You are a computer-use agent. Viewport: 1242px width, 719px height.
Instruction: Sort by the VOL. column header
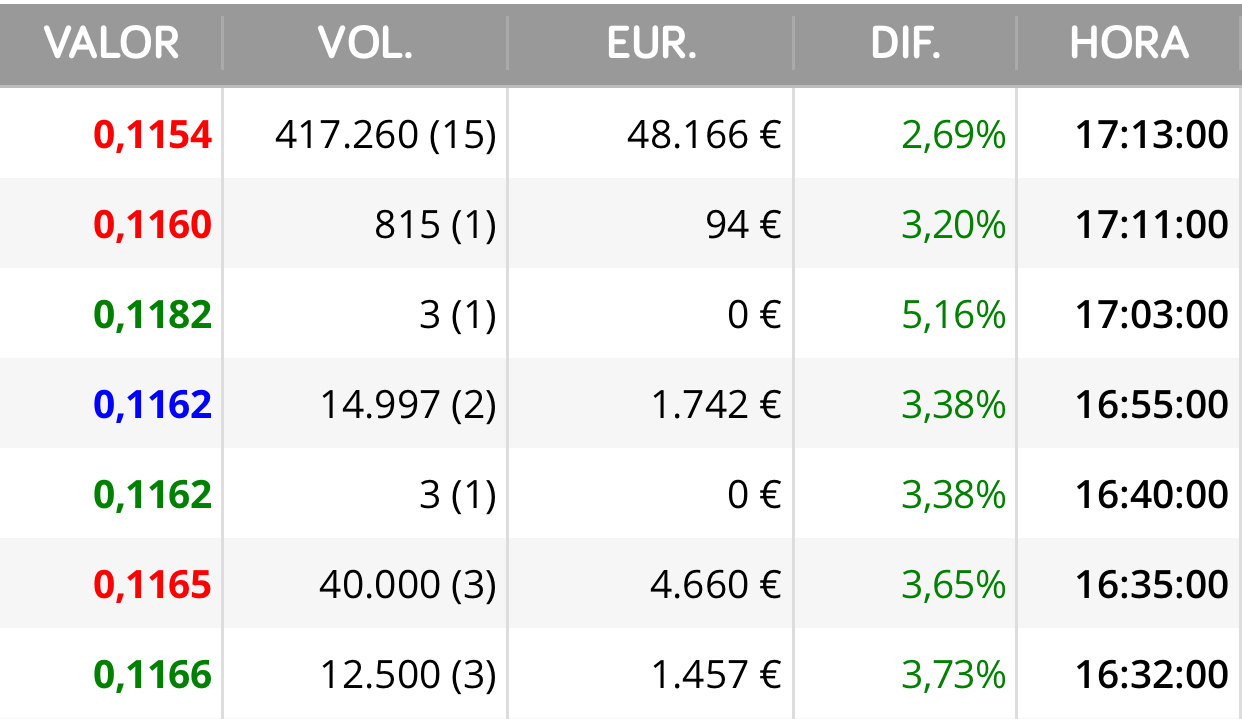tap(365, 43)
